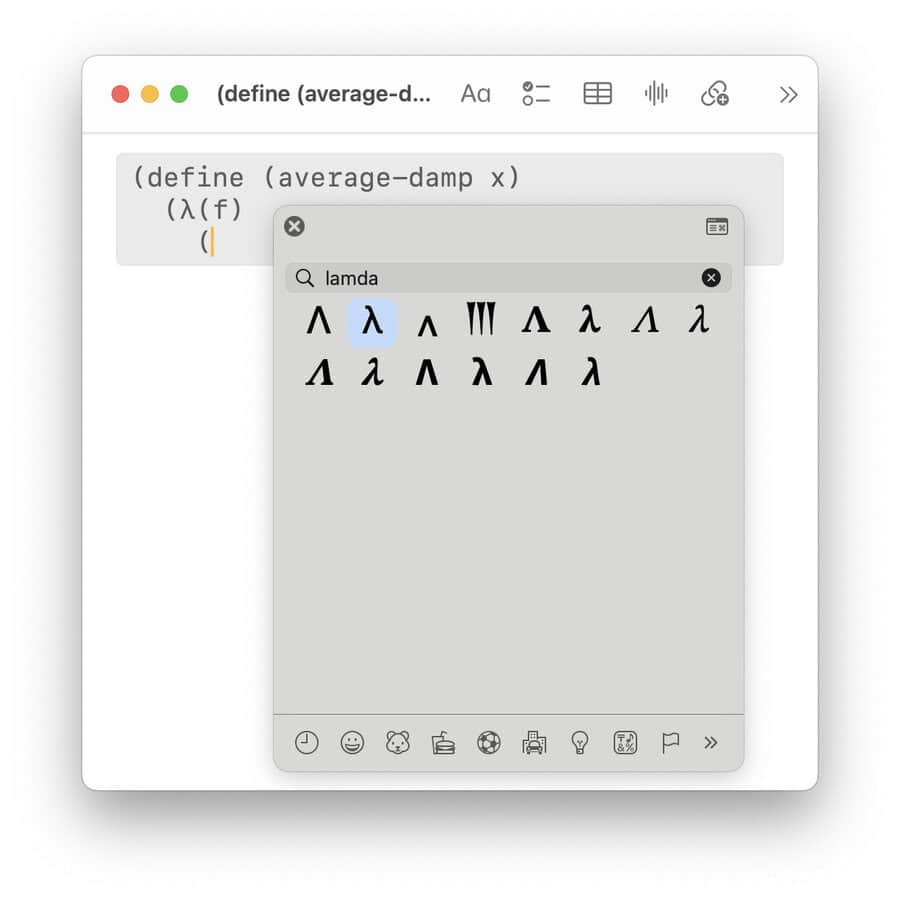Close the character picker popup

click(x=294, y=226)
